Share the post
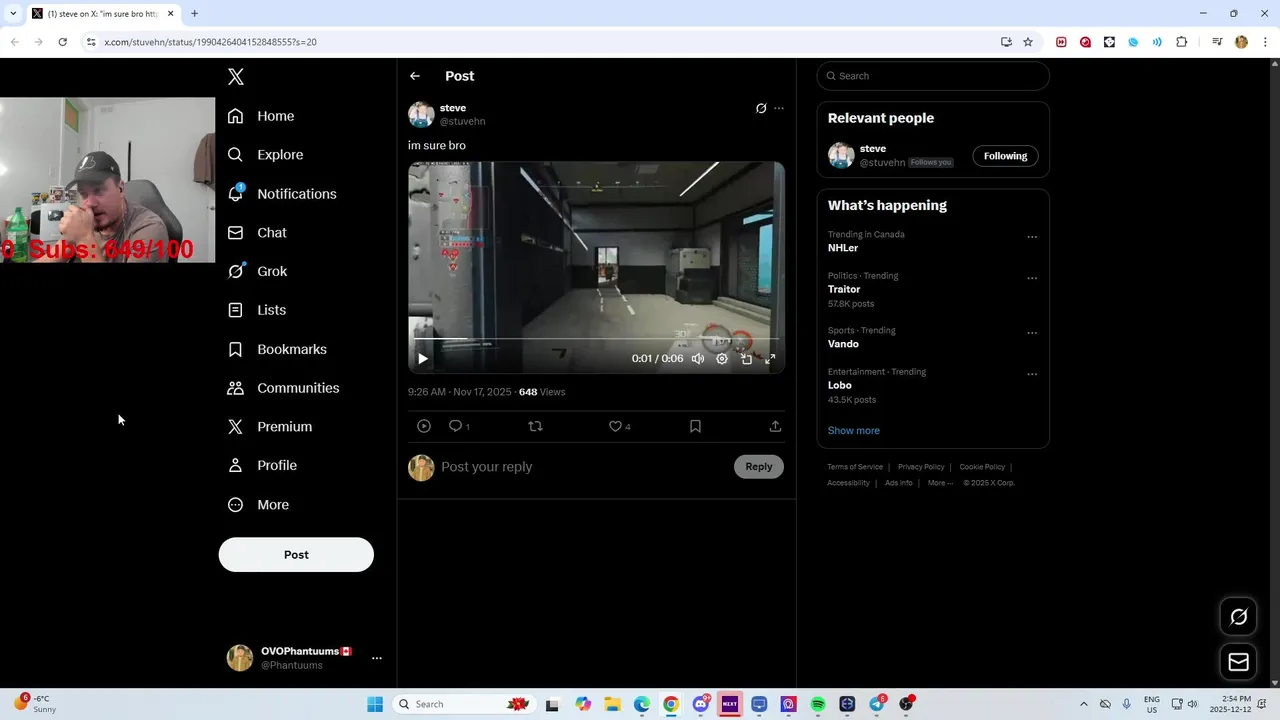Screen dimensions: 1280x720 (x=775, y=426)
